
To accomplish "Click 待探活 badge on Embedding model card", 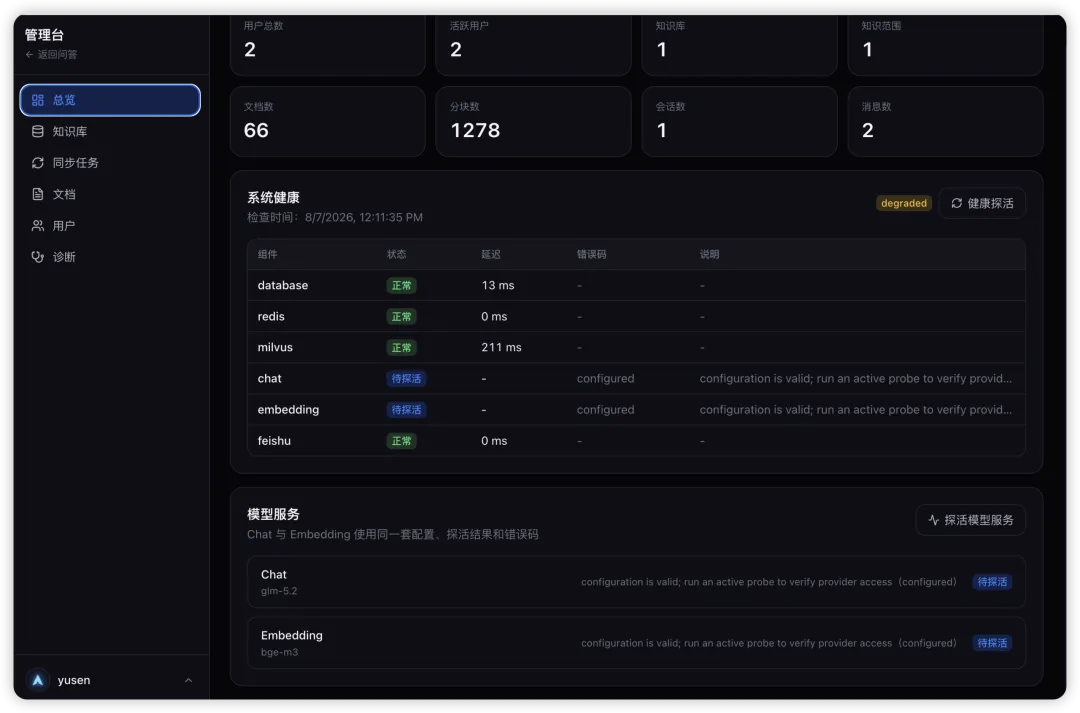I will (992, 643).
